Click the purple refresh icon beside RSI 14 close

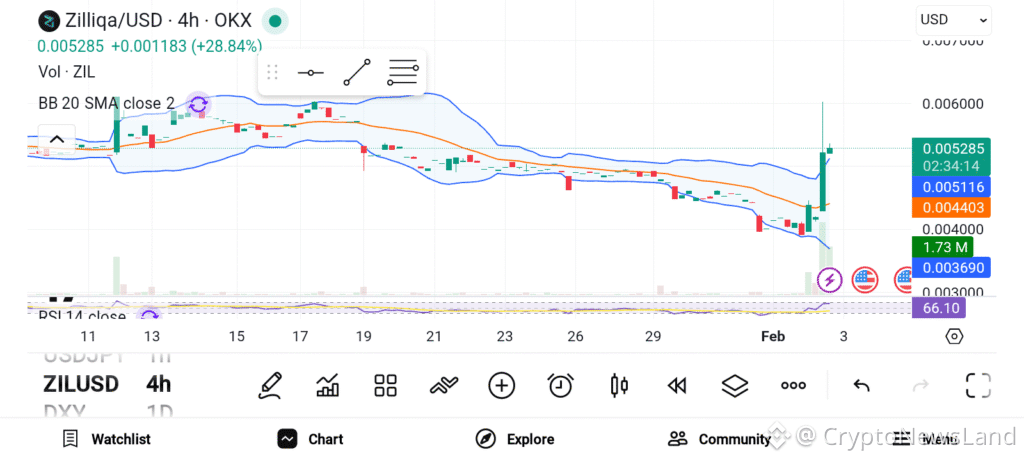click(x=150, y=315)
